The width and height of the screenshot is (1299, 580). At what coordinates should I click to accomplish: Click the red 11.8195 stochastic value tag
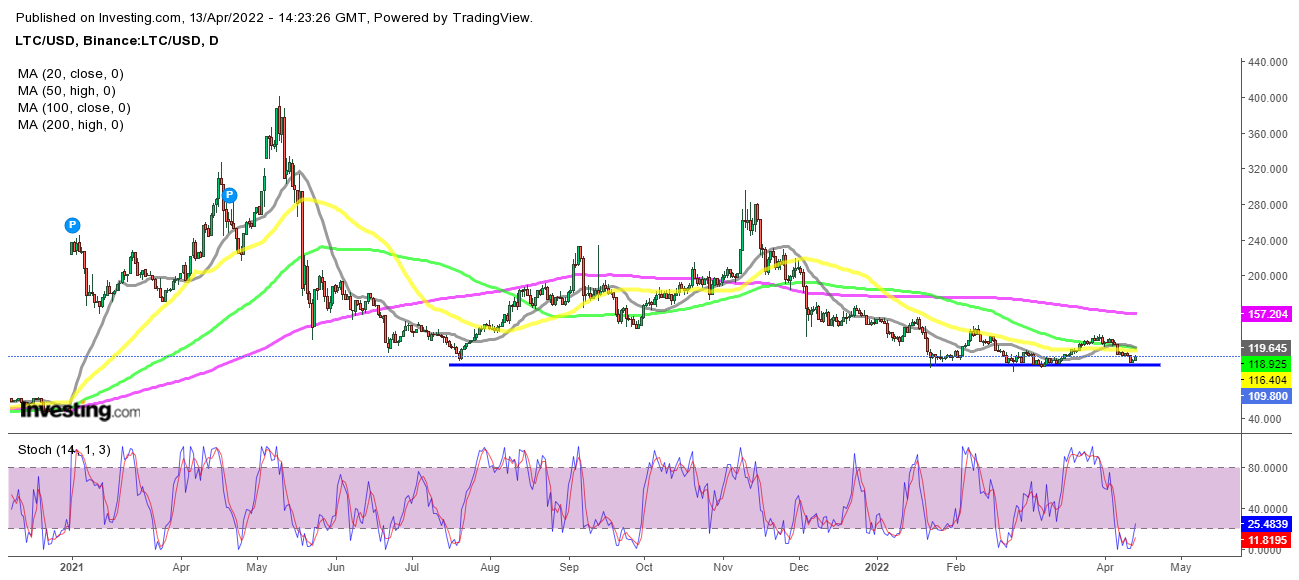tap(1265, 539)
